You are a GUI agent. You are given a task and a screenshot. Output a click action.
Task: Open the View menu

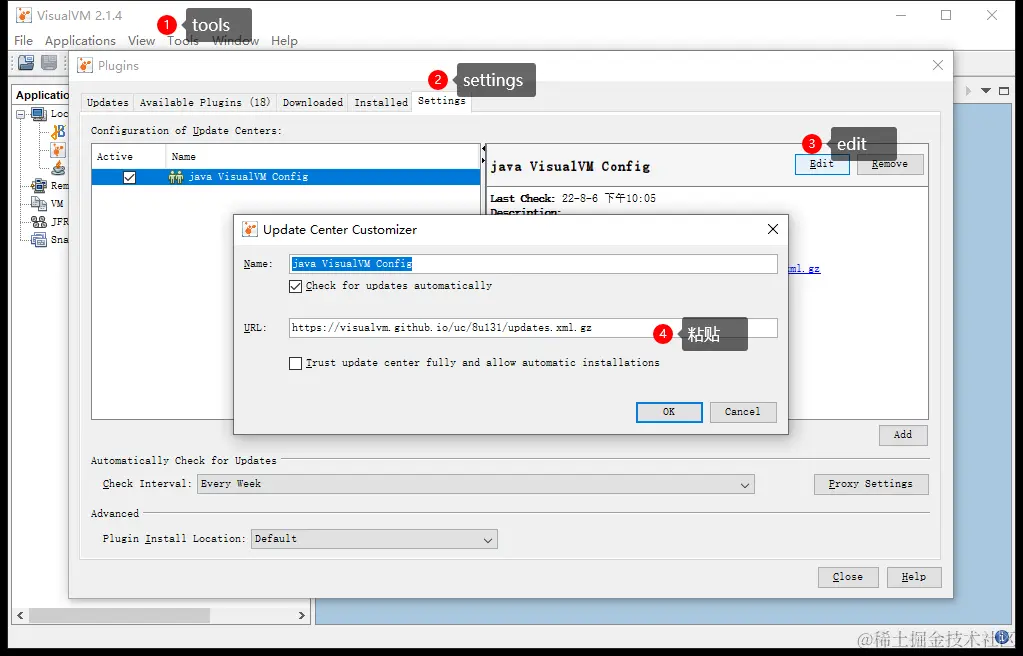[142, 40]
